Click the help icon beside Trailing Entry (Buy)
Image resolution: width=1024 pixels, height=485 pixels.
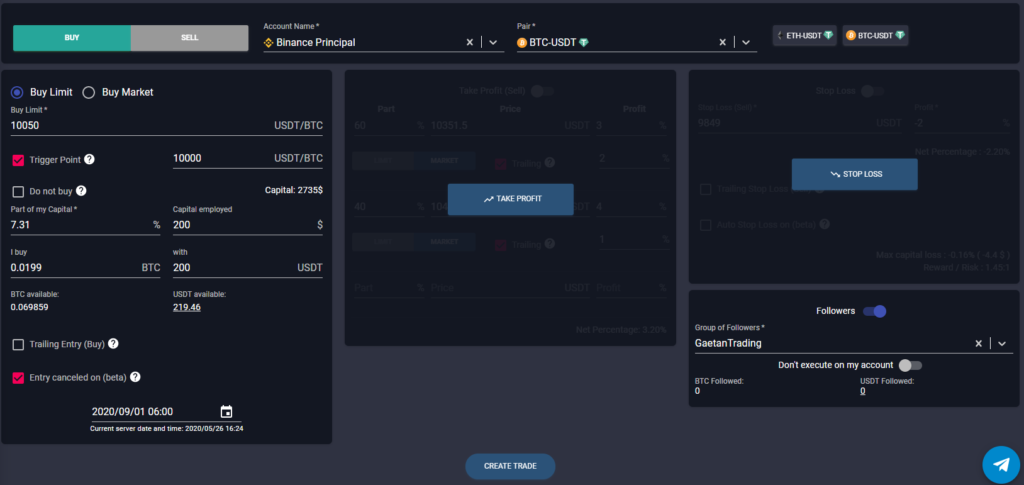(x=113, y=344)
